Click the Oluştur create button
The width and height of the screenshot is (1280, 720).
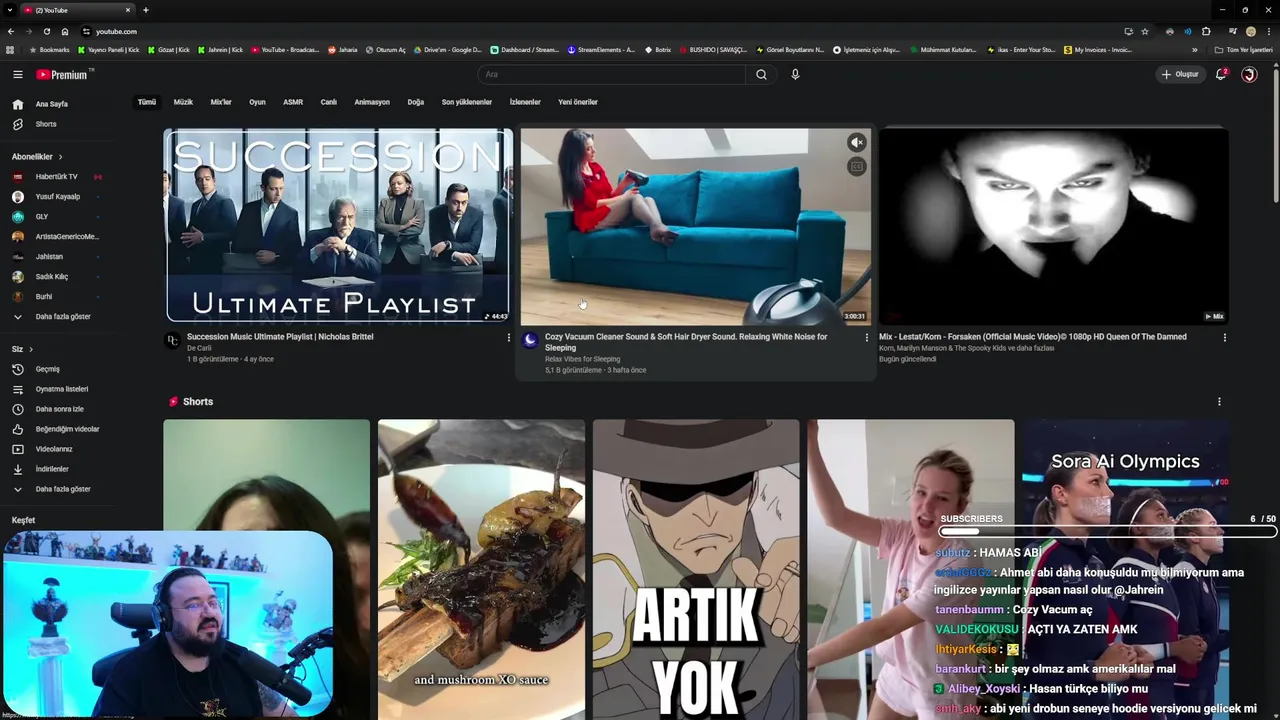pyautogui.click(x=1180, y=74)
